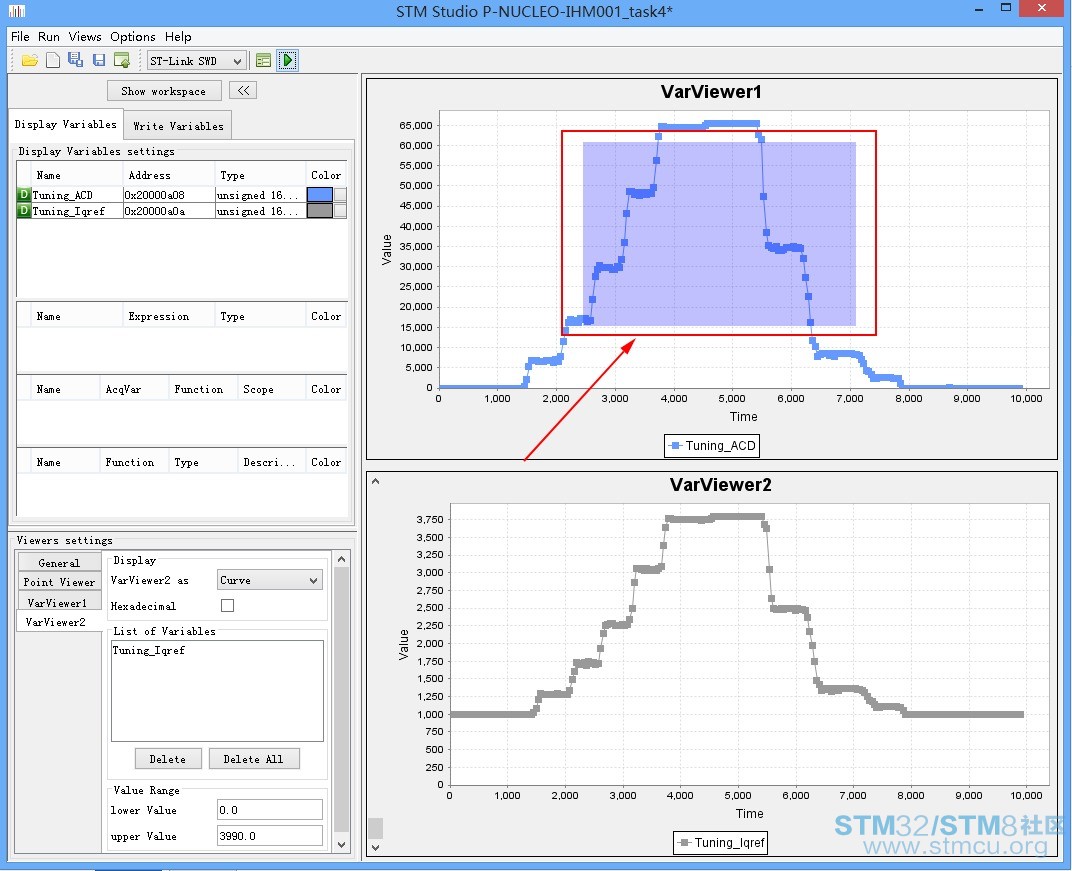1072x871 pixels.
Task: Click the Scope column header
Action: click(271, 389)
